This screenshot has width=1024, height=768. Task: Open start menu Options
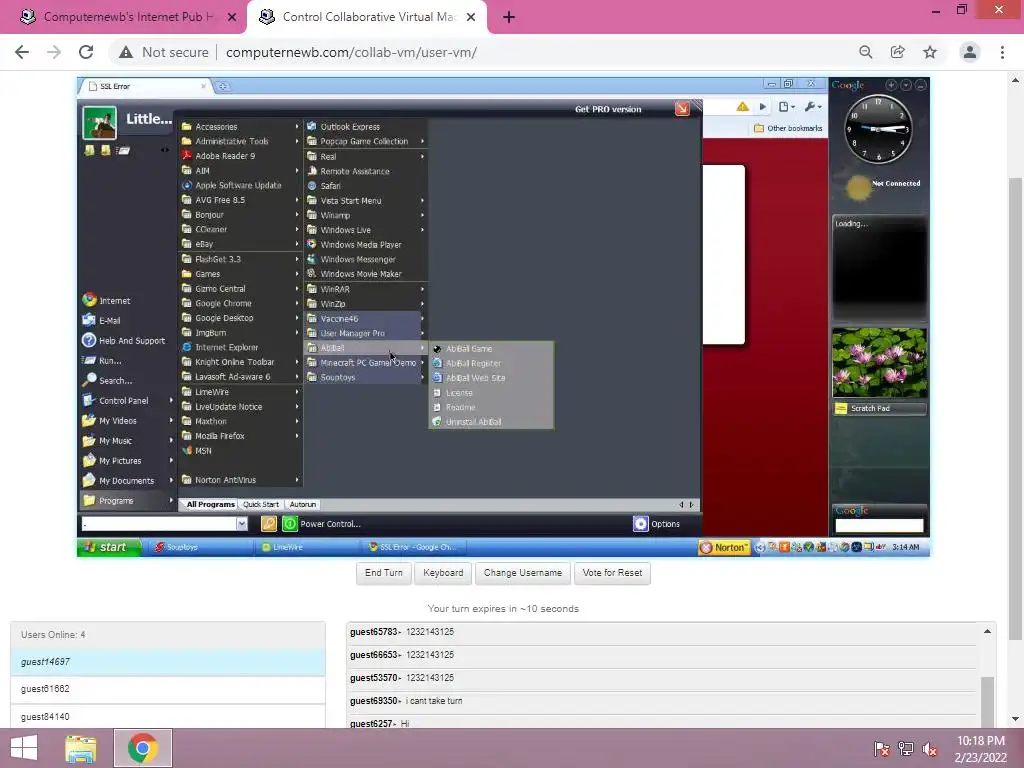(x=657, y=524)
